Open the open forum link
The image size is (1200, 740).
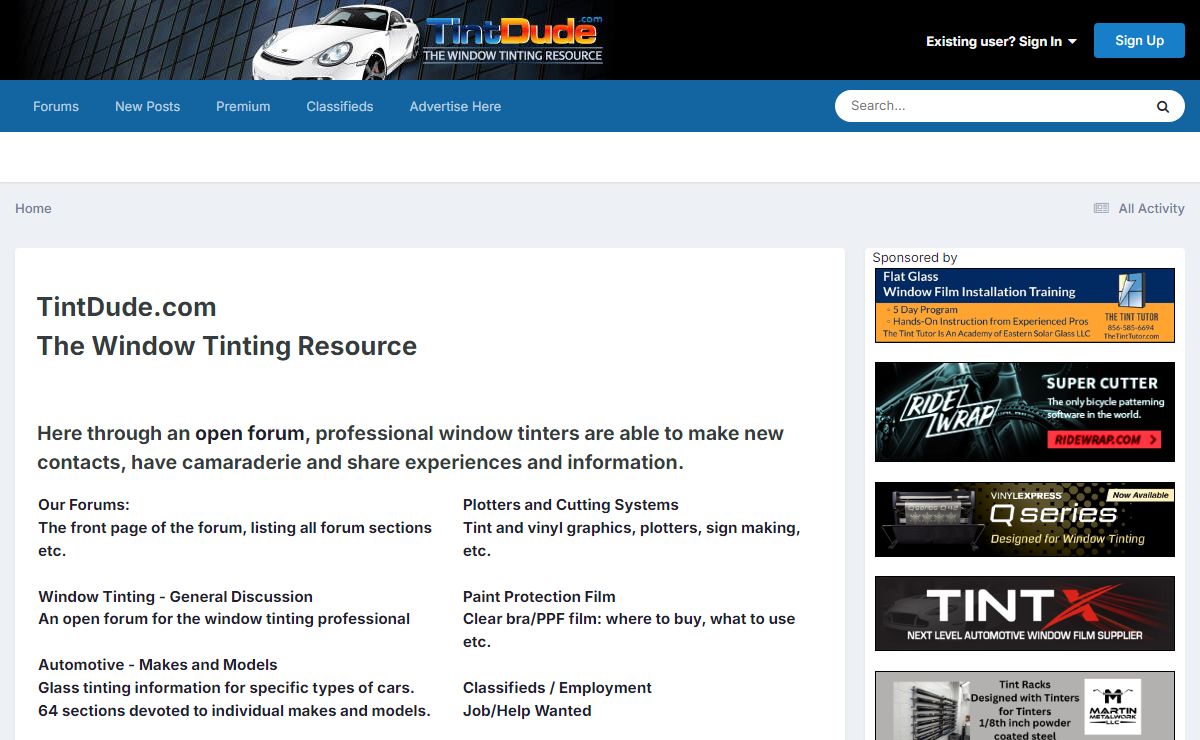pos(249,433)
